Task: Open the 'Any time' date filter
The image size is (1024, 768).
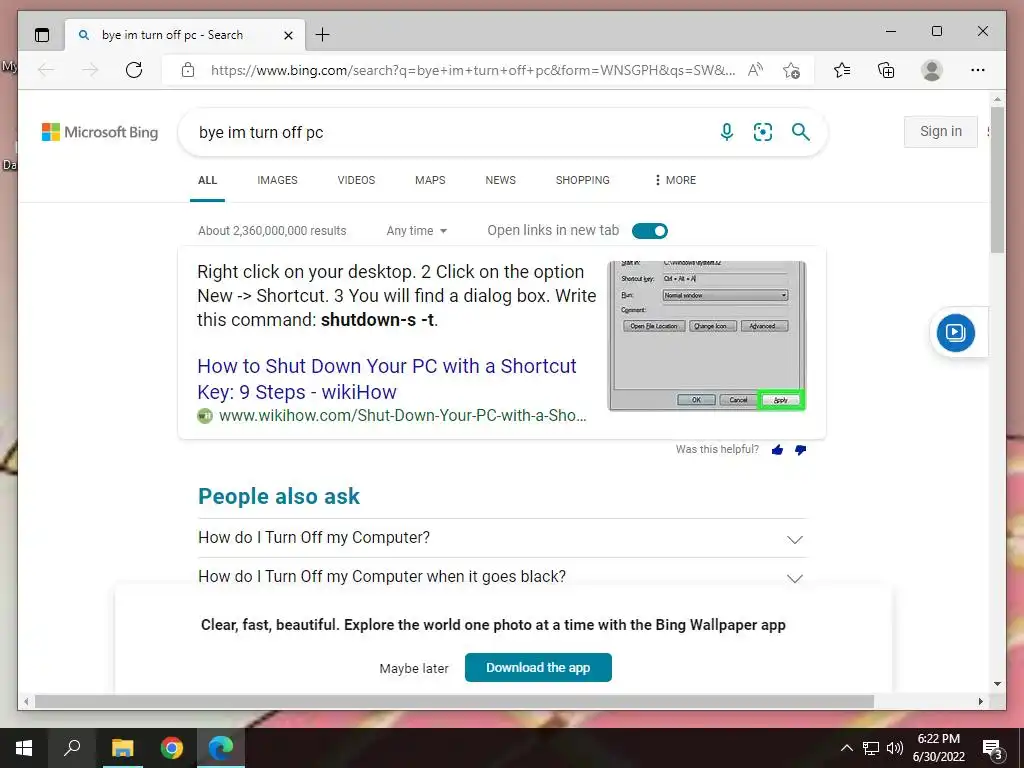Action: pyautogui.click(x=417, y=231)
